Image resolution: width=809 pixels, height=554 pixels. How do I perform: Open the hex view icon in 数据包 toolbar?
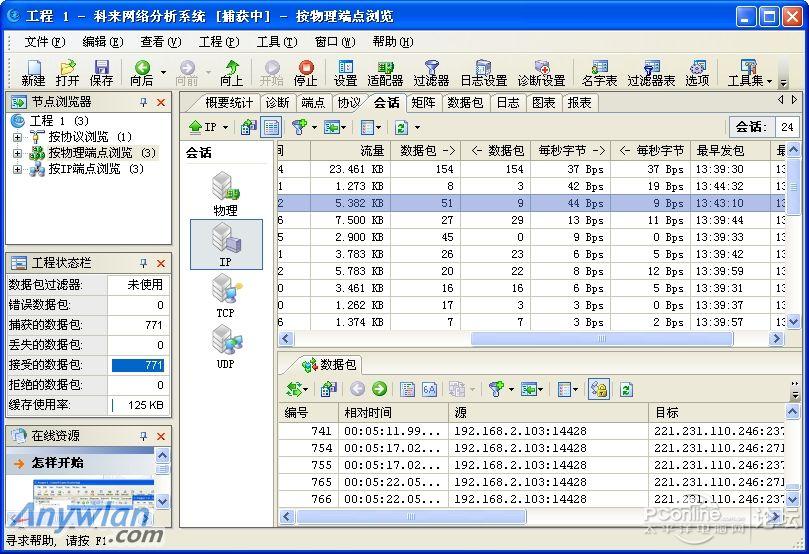429,389
